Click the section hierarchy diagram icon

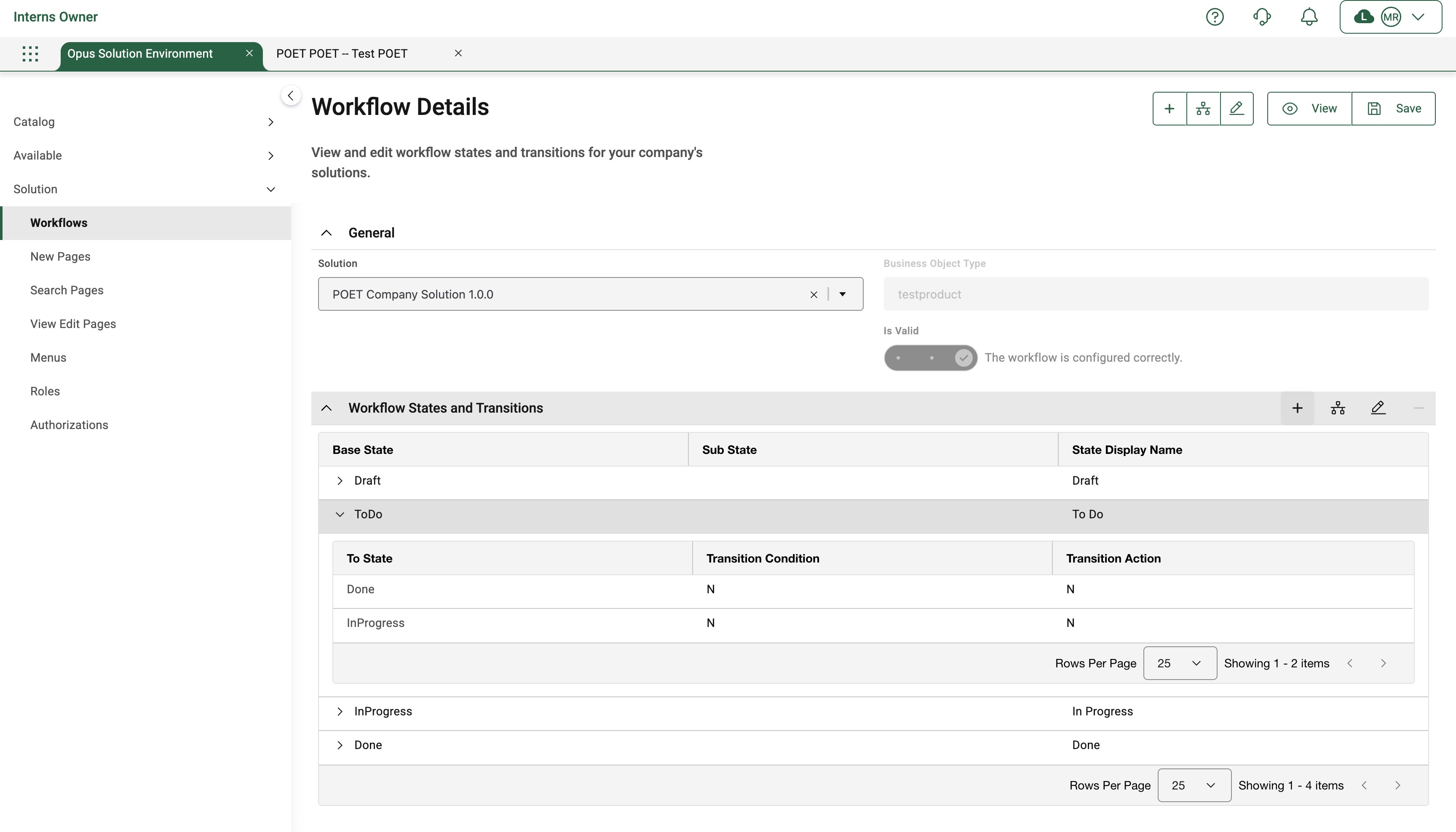pyautogui.click(x=1338, y=408)
